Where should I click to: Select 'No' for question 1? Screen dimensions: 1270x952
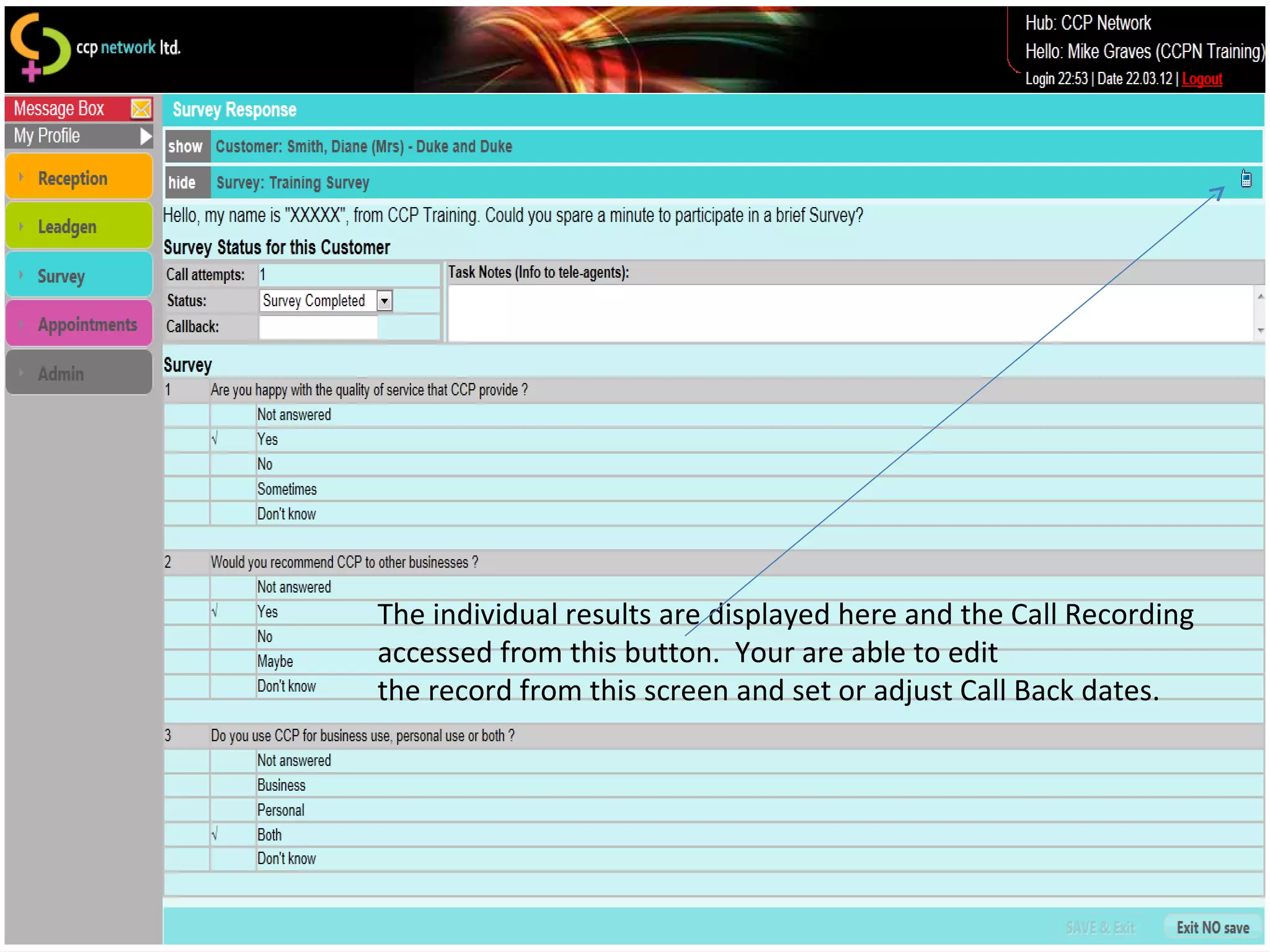pyautogui.click(x=265, y=464)
